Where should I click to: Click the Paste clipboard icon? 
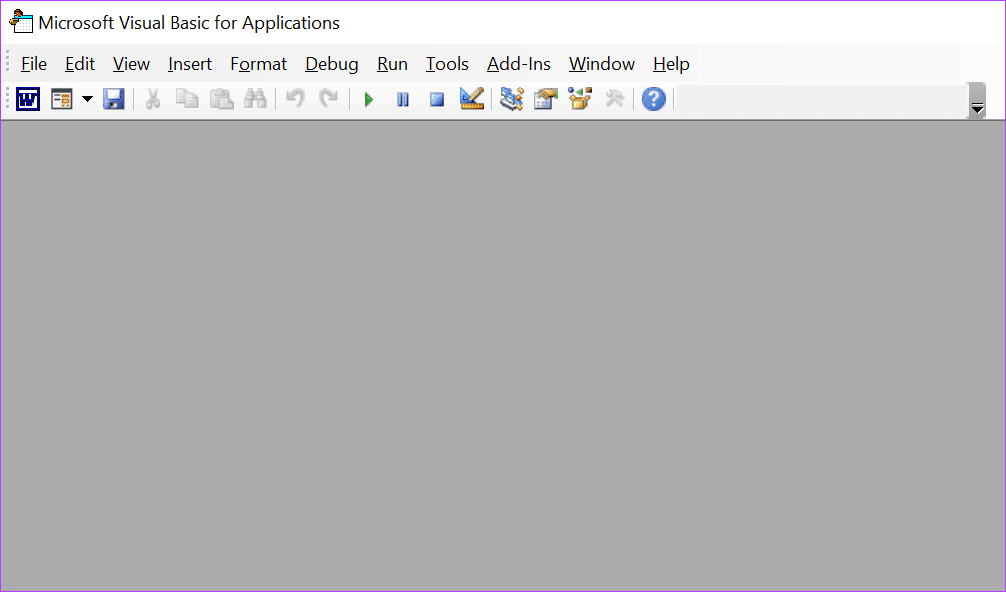[221, 99]
